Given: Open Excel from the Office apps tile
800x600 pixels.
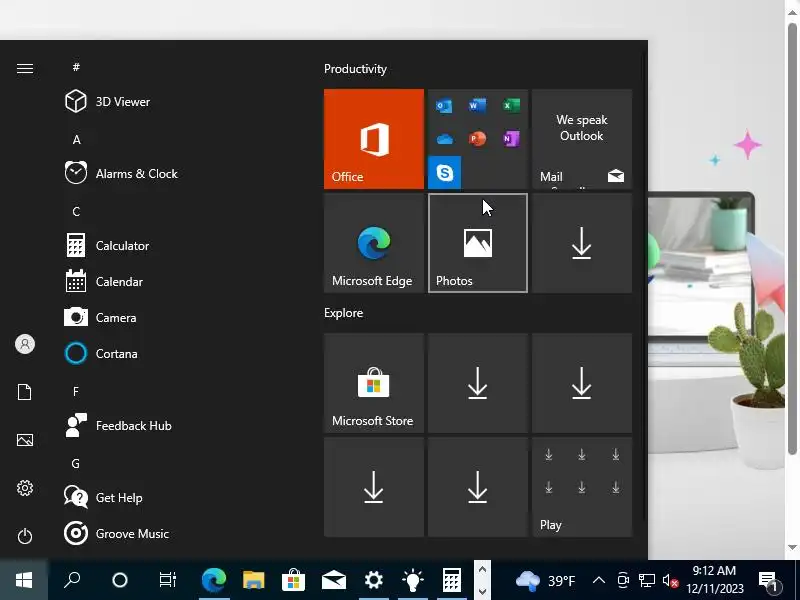Looking at the screenshot, I should coord(511,106).
